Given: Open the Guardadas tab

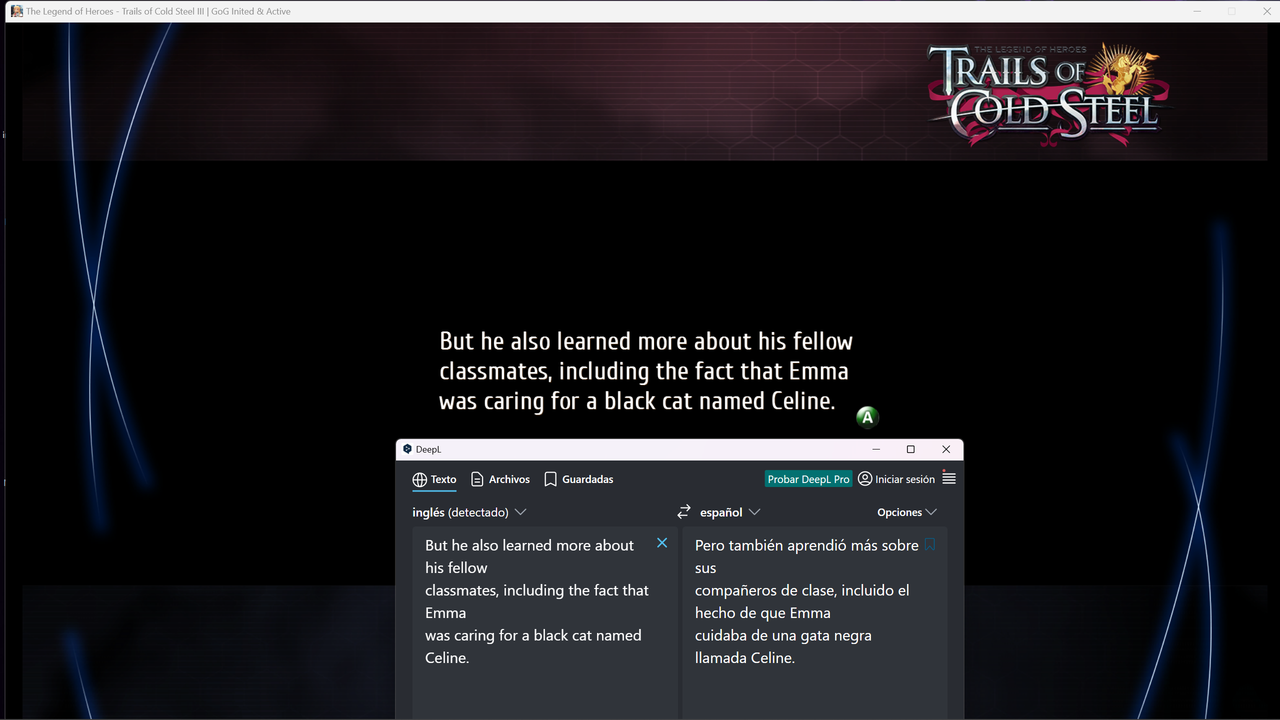Looking at the screenshot, I should coord(578,479).
